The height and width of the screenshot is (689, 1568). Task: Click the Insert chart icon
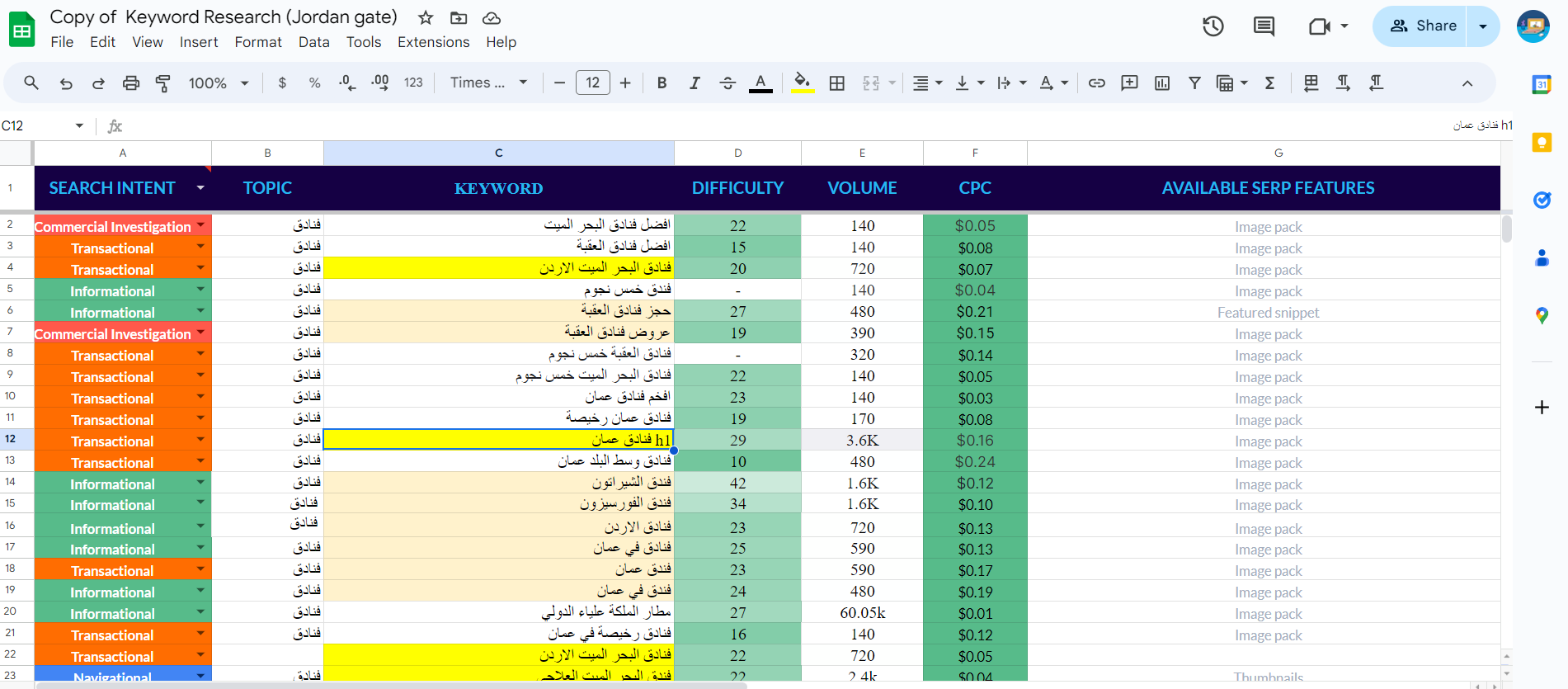(1162, 83)
